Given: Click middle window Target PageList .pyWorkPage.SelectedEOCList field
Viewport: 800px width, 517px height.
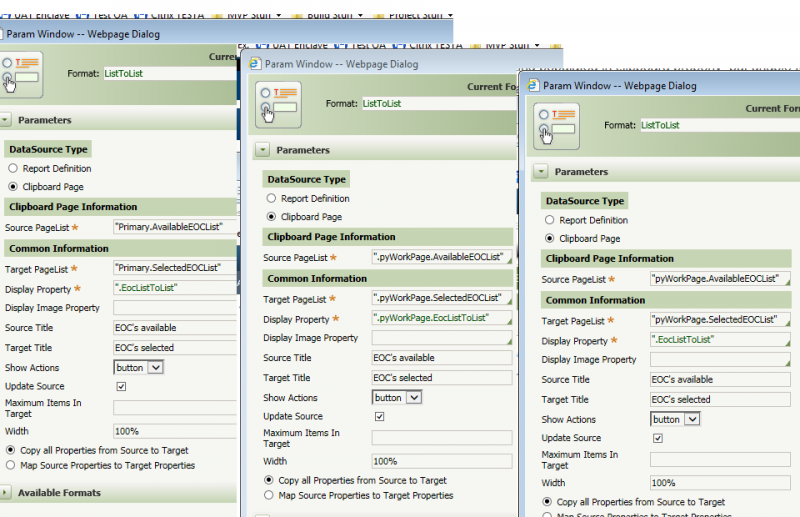Looking at the screenshot, I should [x=442, y=298].
